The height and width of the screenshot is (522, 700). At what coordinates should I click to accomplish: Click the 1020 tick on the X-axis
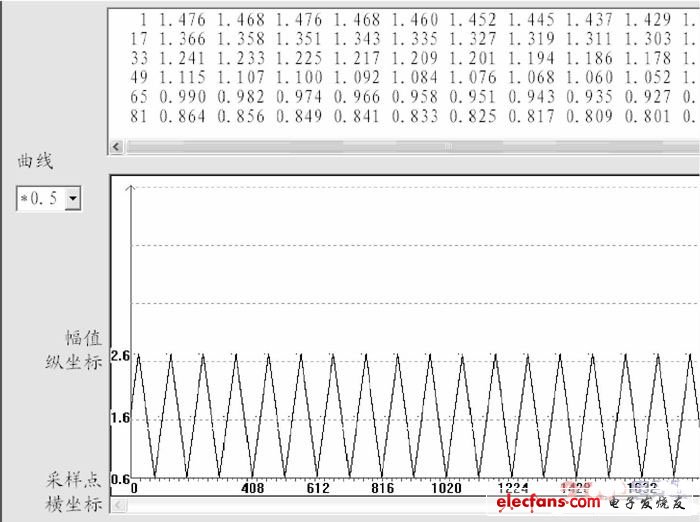(x=446, y=488)
